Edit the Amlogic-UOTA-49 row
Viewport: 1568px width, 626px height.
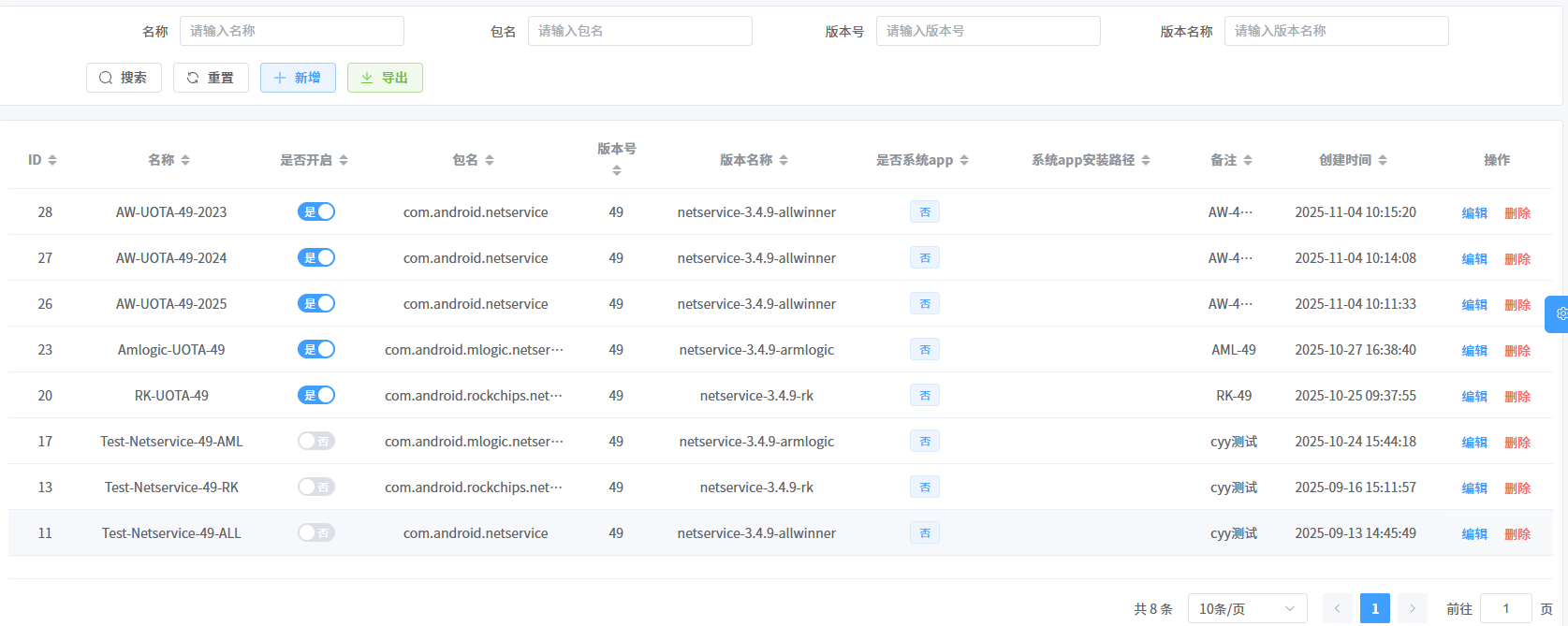point(1474,351)
